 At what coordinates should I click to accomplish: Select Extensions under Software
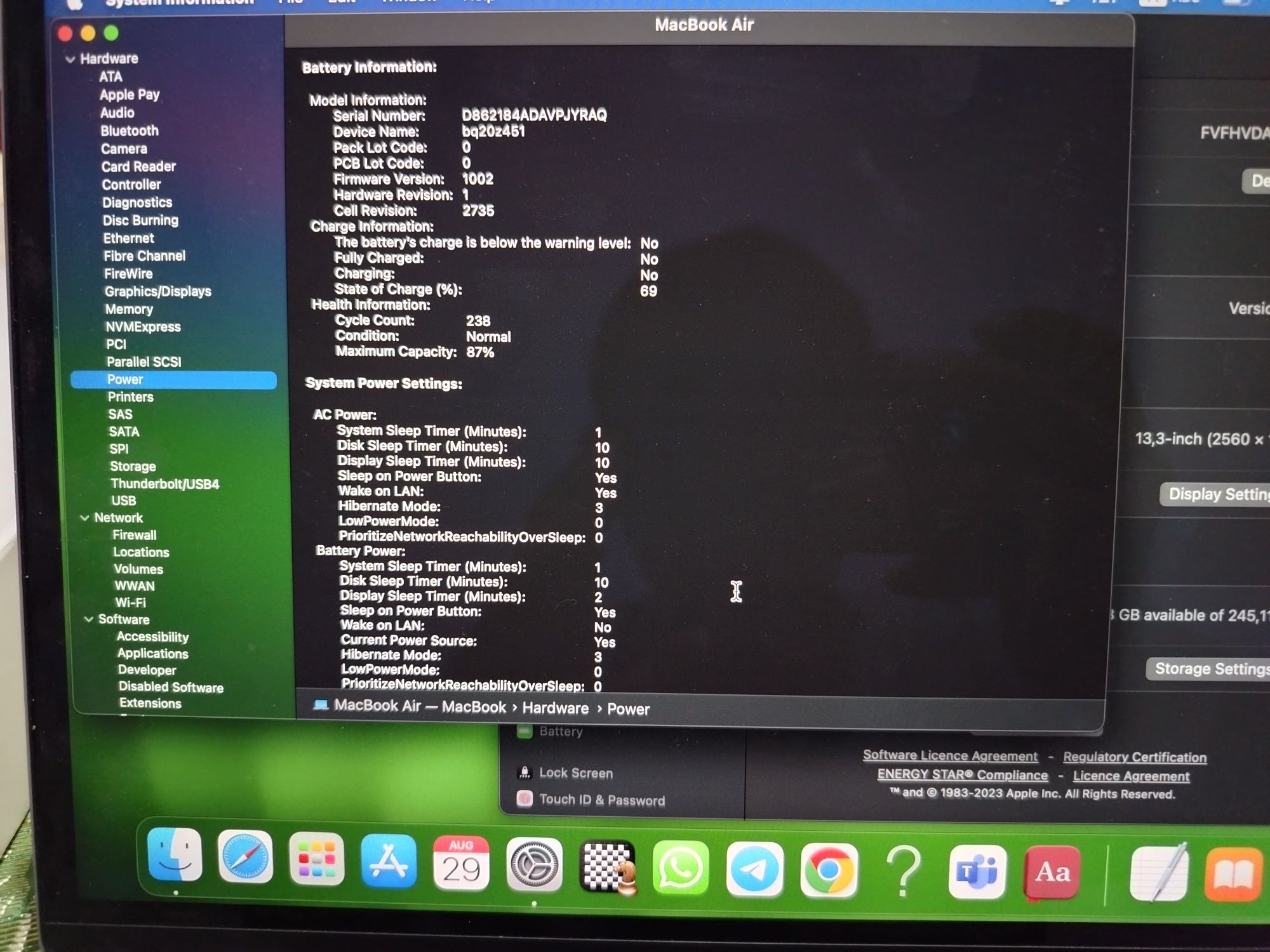point(150,703)
